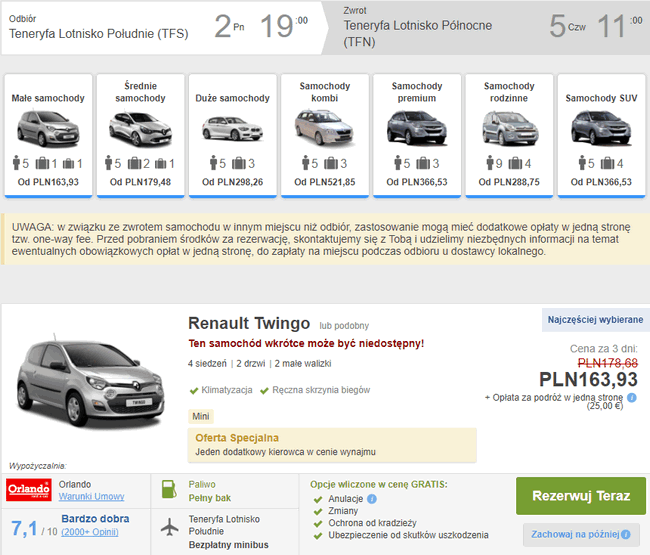Click info icon beside one-way fee

coord(632,397)
